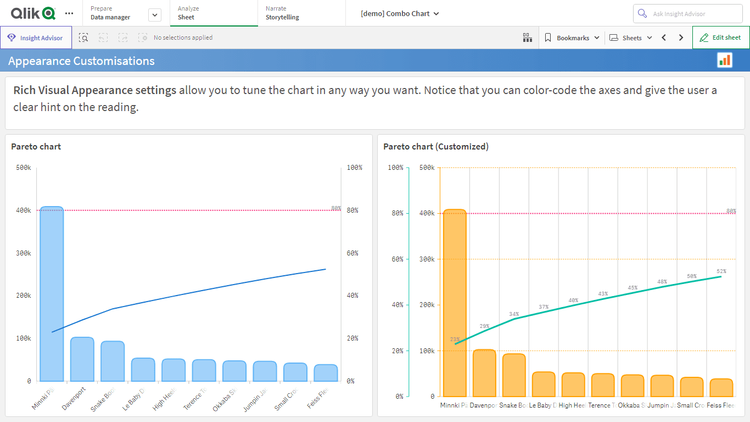Viewport: 750px width, 422px height.
Task: Open the Bookmarks dropdown
Action: [572, 37]
